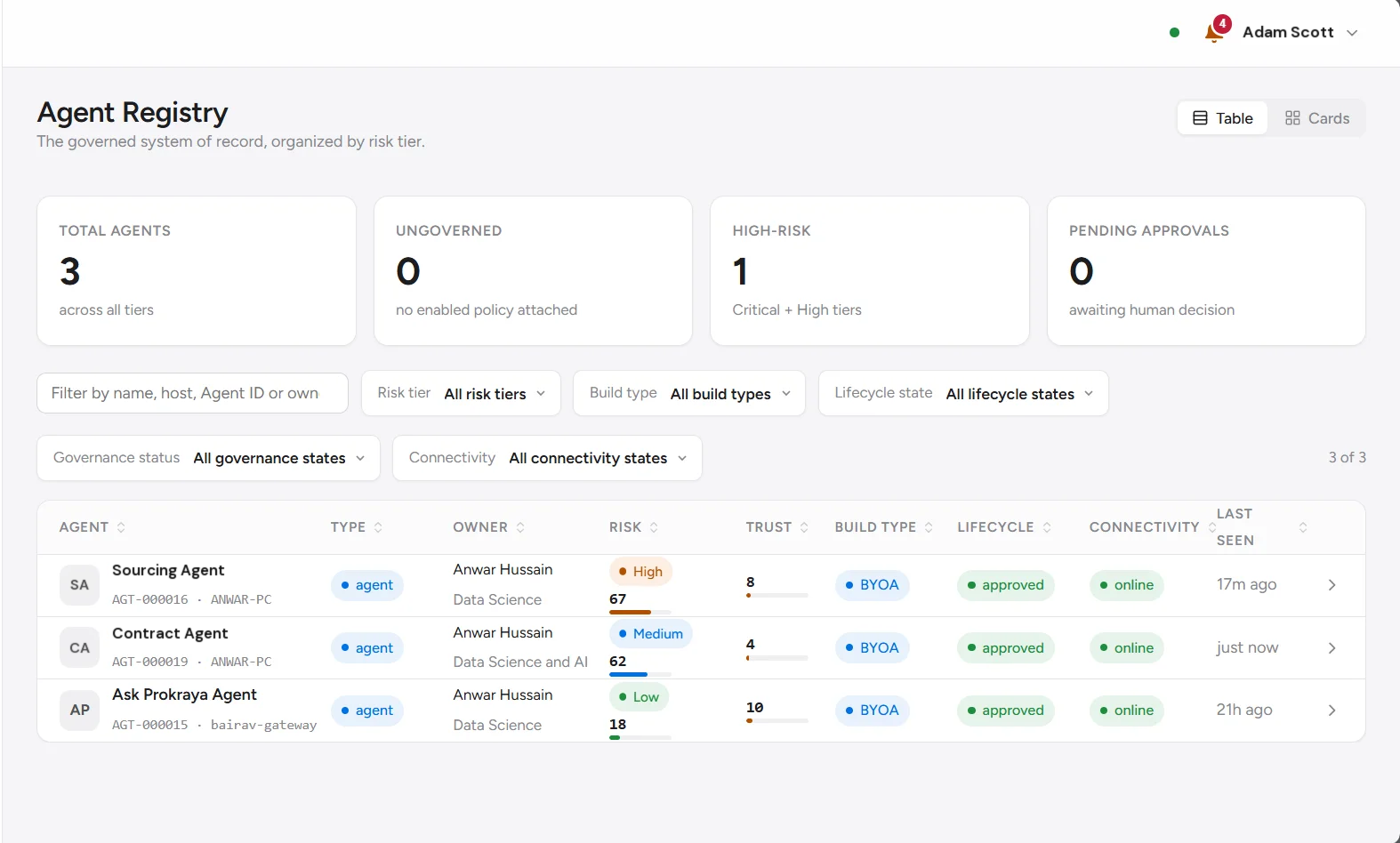The height and width of the screenshot is (843, 1400).
Task: Sort by the RISK column
Action: (633, 527)
